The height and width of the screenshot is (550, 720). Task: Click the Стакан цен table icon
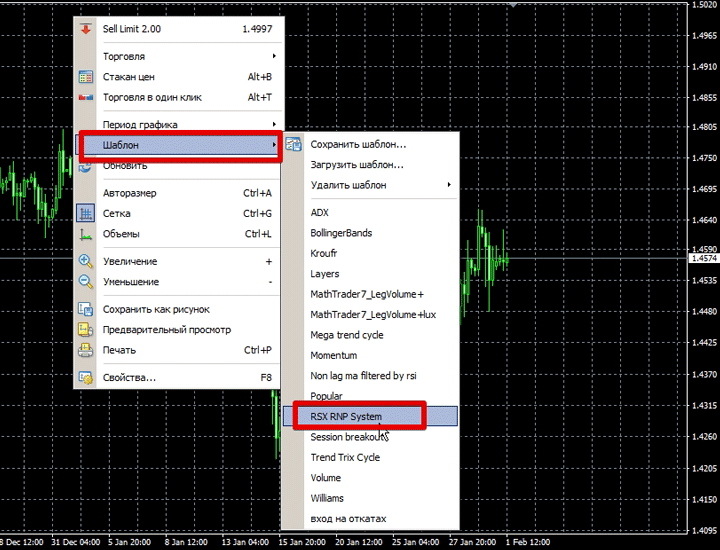pyautogui.click(x=86, y=77)
